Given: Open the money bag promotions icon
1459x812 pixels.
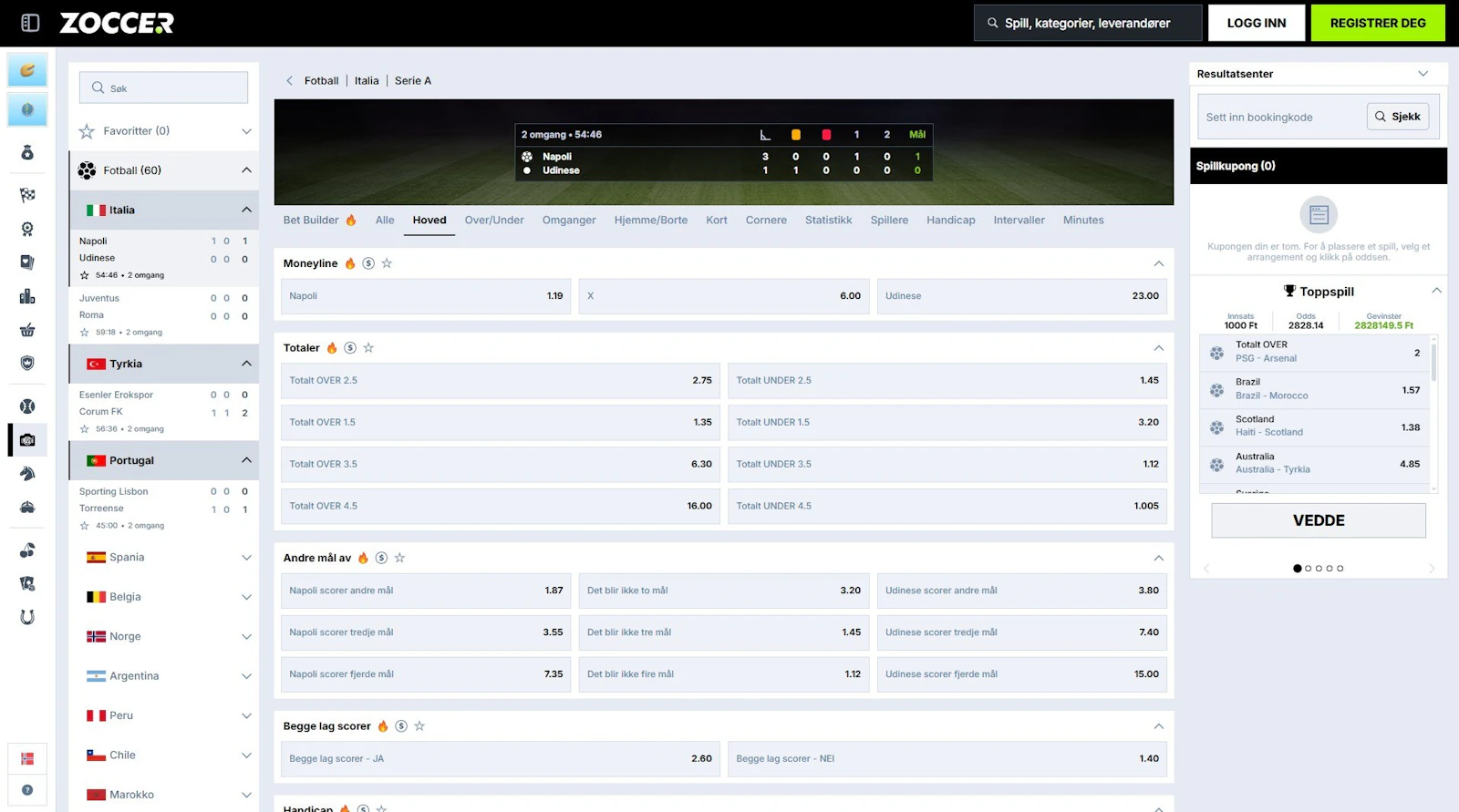Looking at the screenshot, I should pos(27,153).
